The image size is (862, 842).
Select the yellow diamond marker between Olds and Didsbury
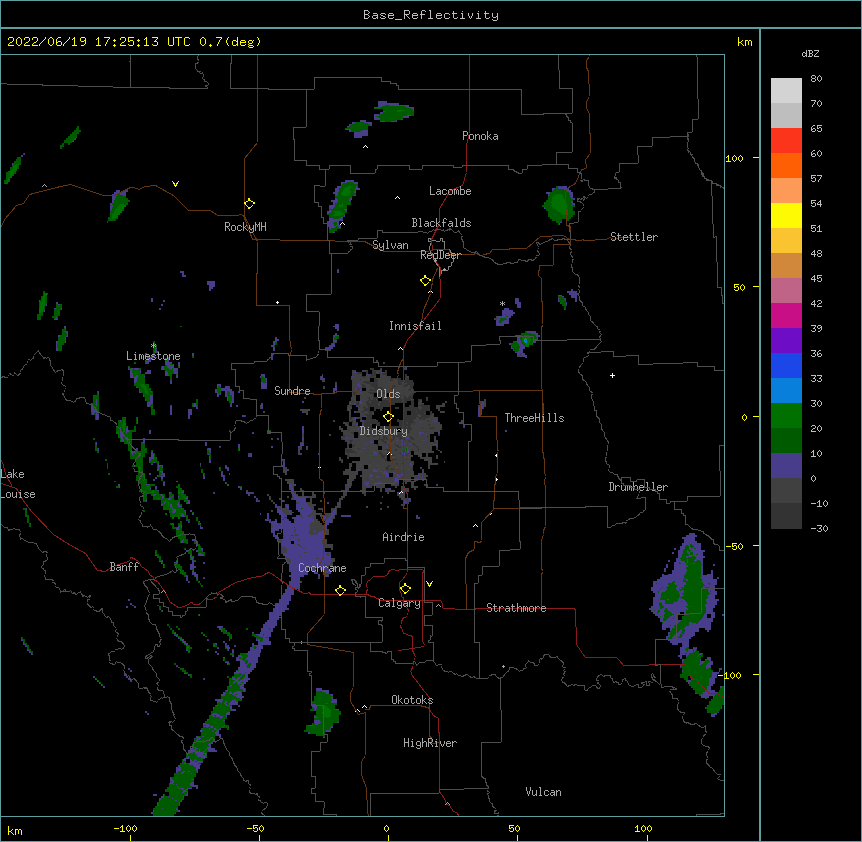tap(388, 416)
